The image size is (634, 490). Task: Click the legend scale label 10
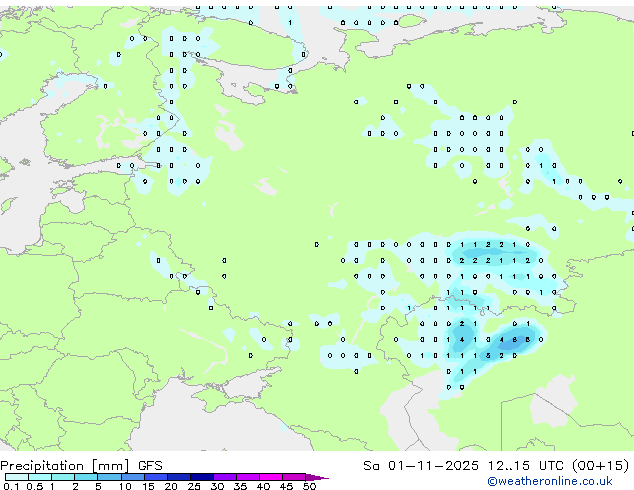[125, 486]
